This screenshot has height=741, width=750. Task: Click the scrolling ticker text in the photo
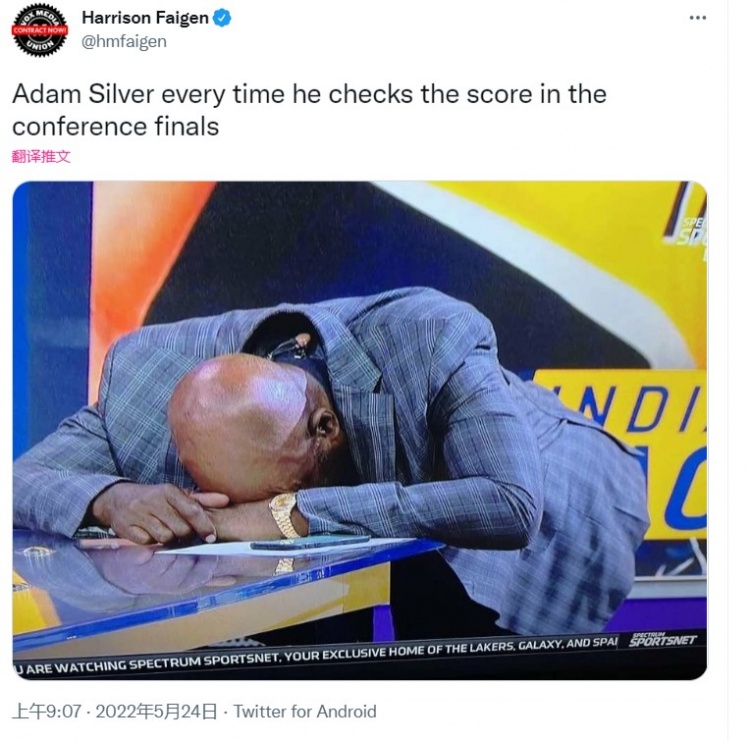point(316,655)
